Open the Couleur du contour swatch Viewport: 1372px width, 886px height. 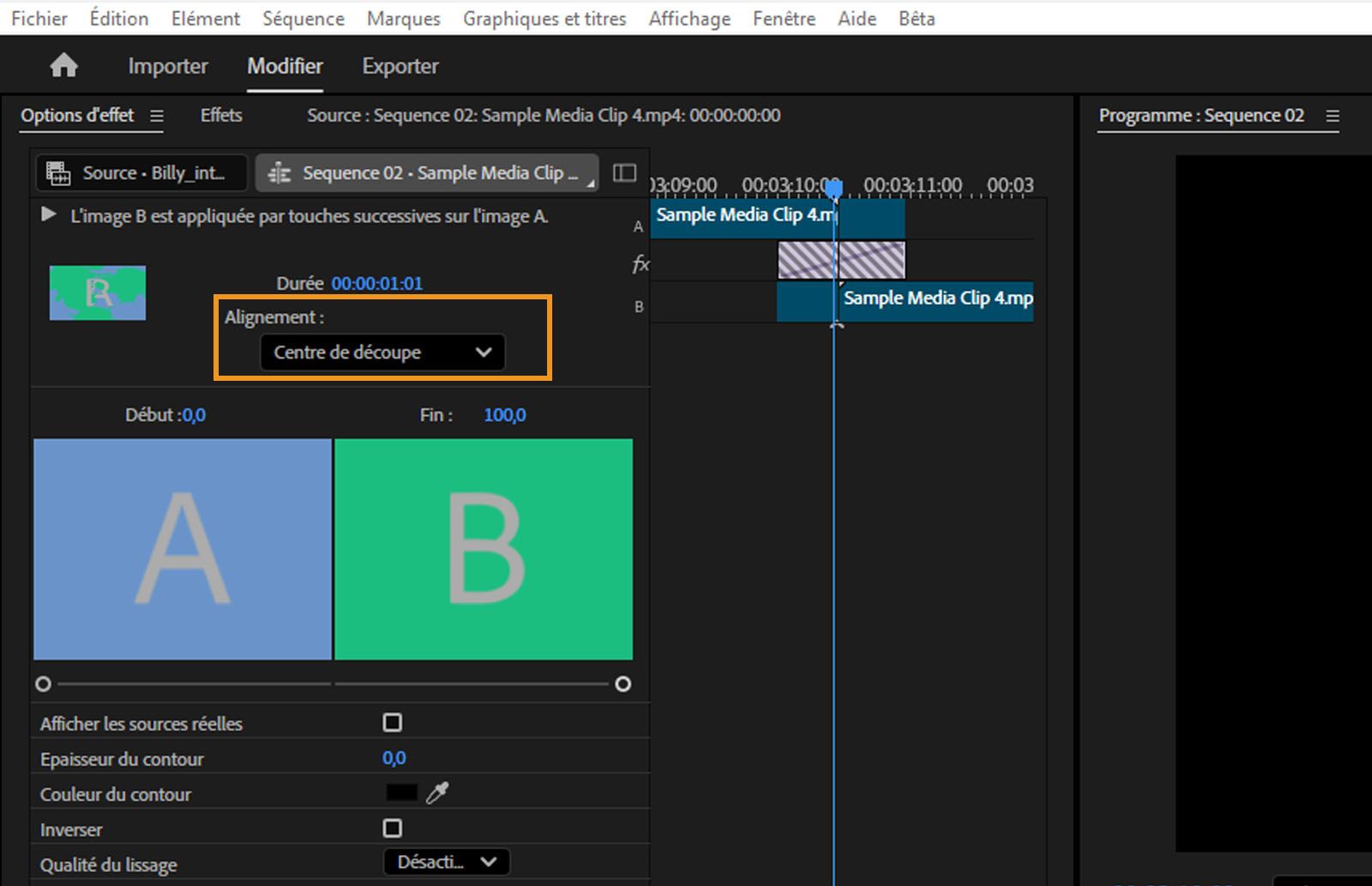click(x=401, y=793)
